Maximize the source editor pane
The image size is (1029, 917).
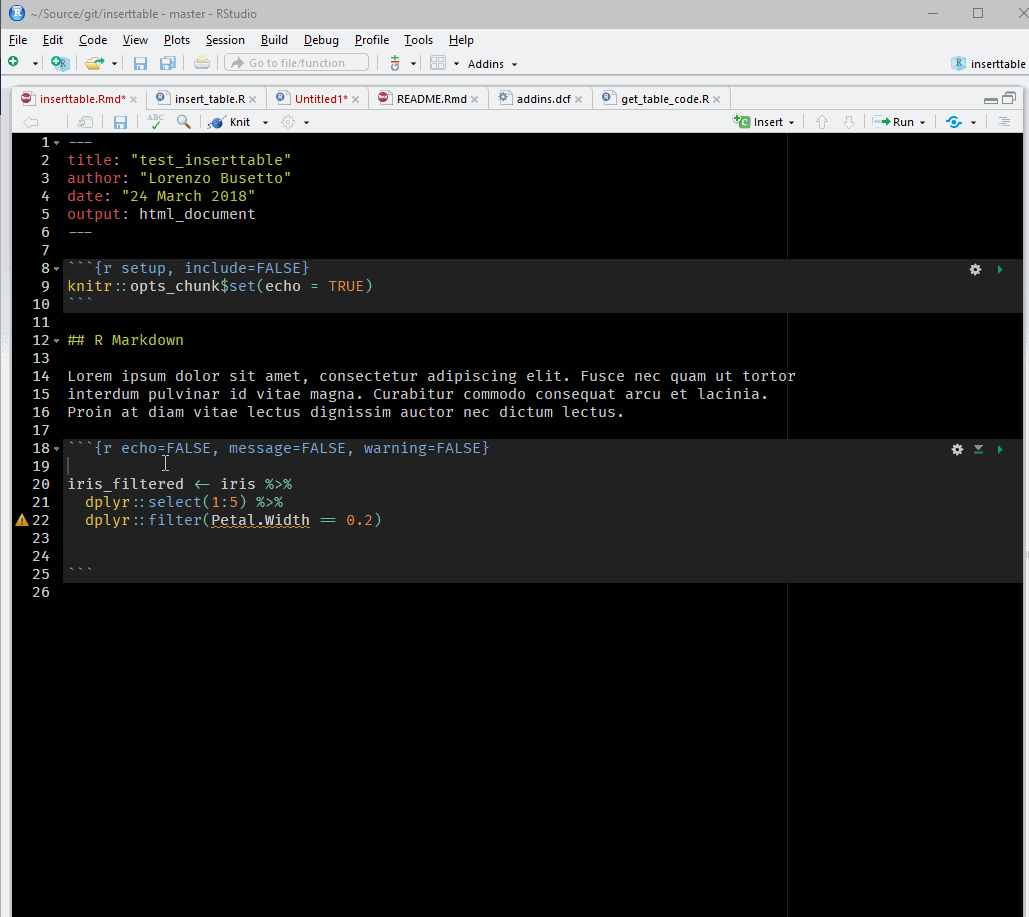coord(1009,98)
